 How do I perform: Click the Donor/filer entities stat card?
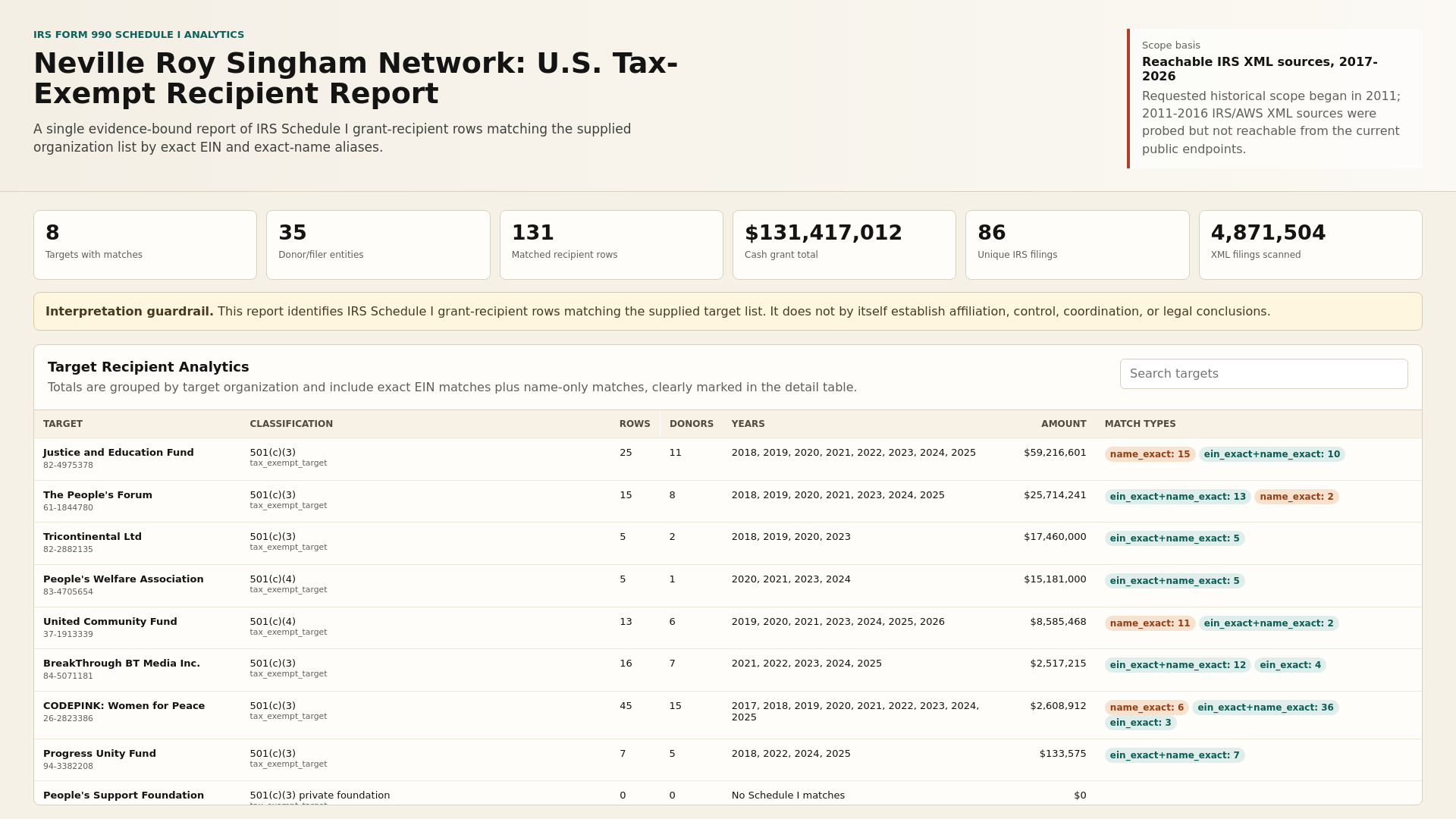point(378,245)
